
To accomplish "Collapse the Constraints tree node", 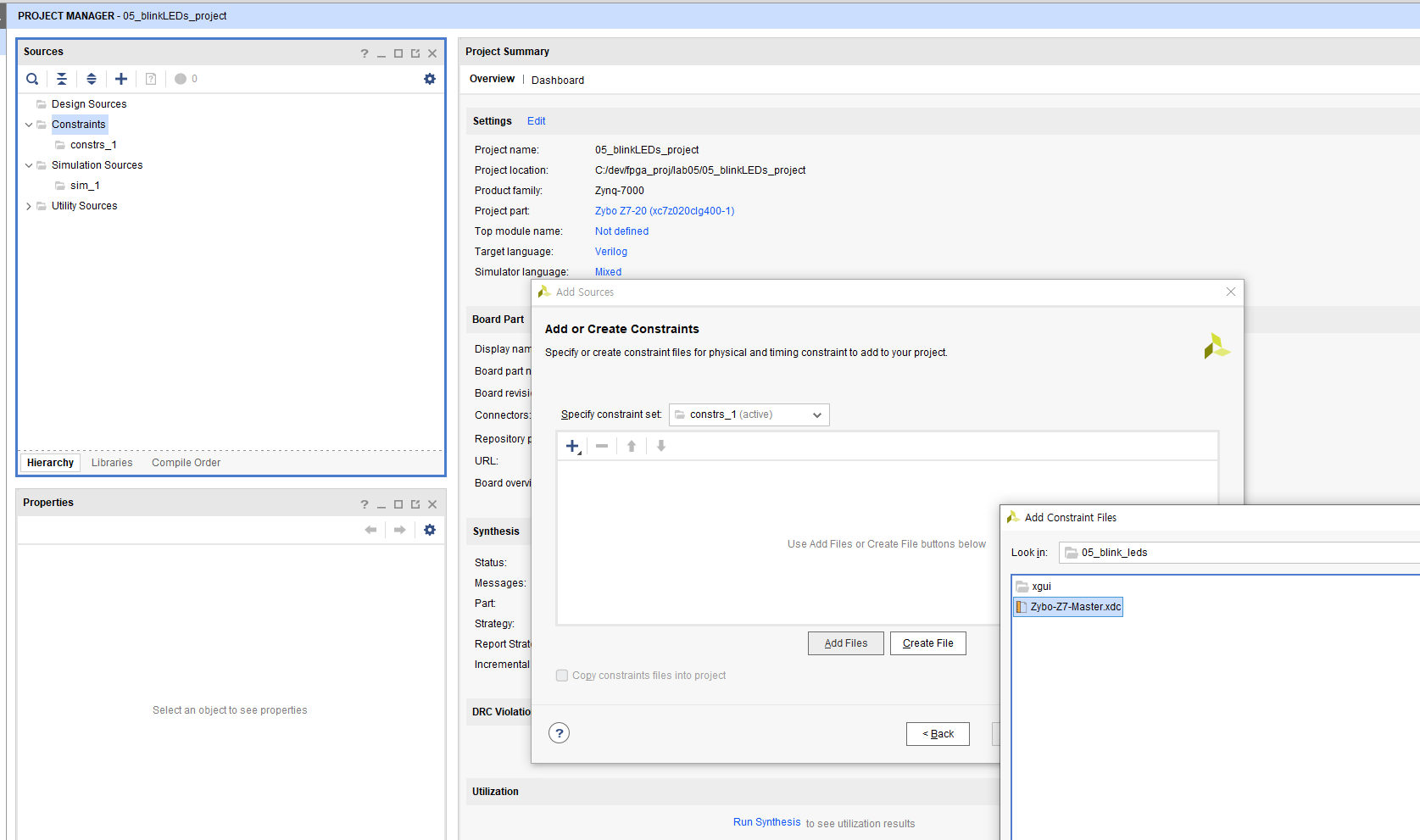I will point(29,125).
